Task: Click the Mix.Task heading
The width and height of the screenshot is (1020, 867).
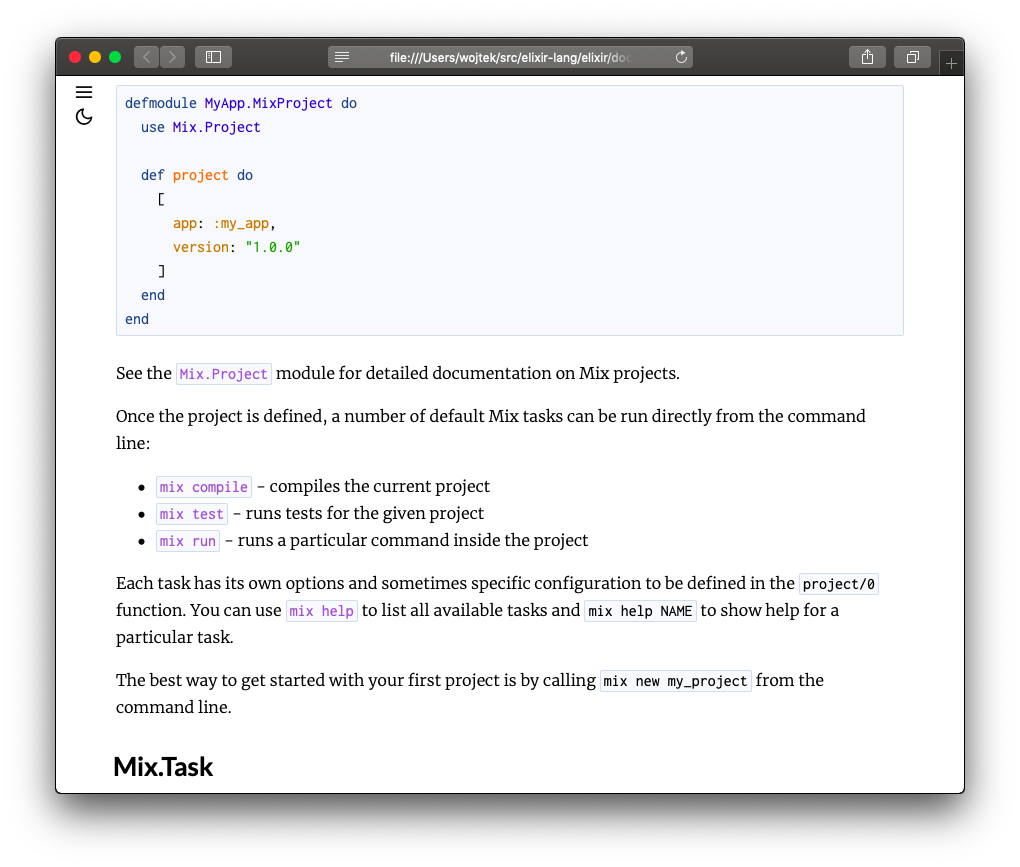Action: (x=163, y=767)
